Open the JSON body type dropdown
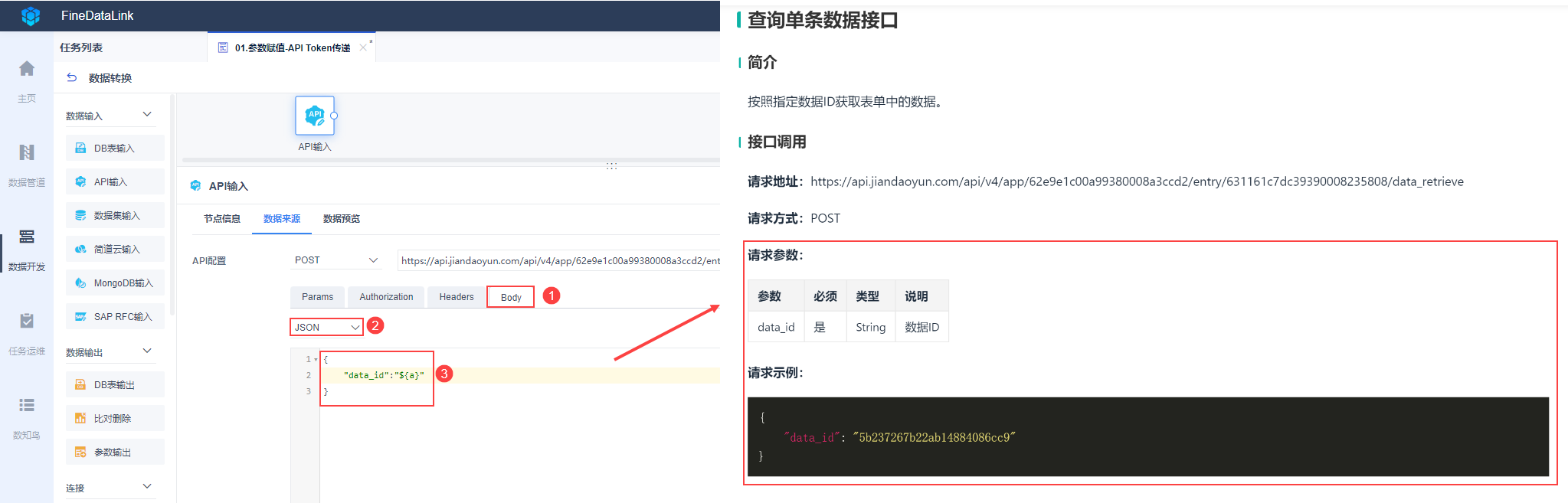The height and width of the screenshot is (503, 1568). click(x=326, y=327)
